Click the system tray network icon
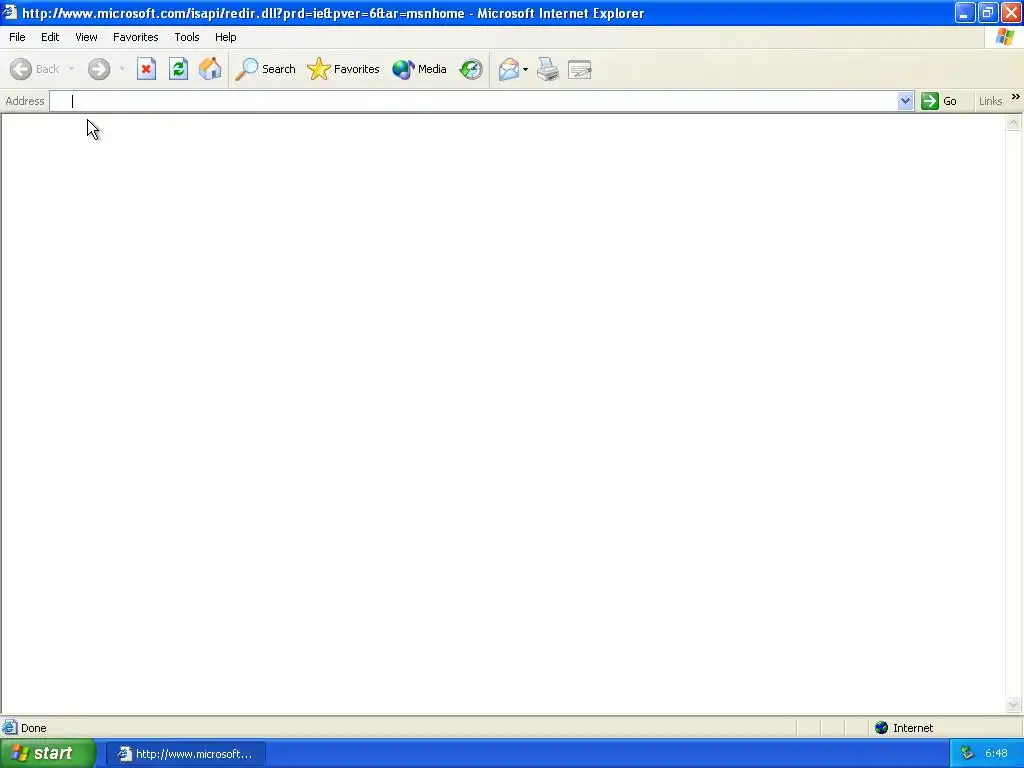The height and width of the screenshot is (768, 1024). pyautogui.click(x=967, y=754)
